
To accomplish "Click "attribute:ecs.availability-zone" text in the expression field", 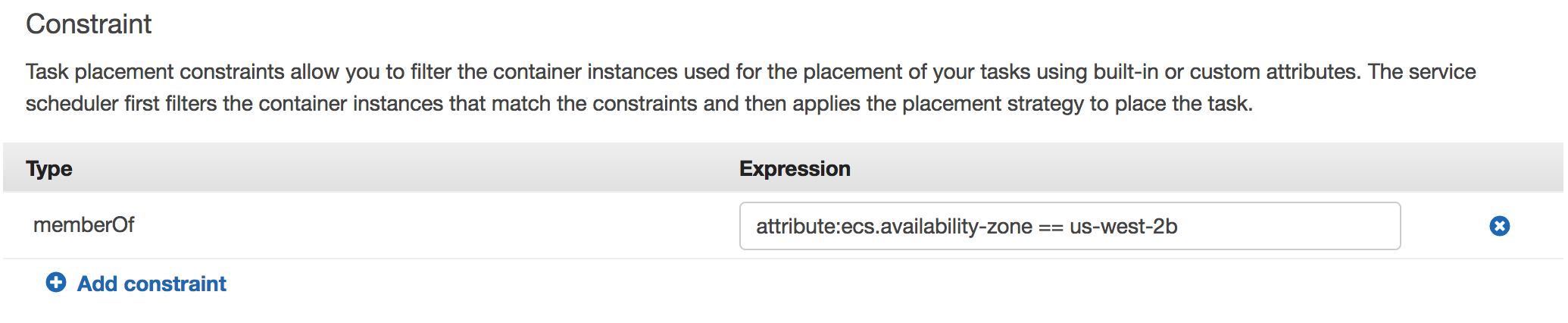I will [894, 227].
